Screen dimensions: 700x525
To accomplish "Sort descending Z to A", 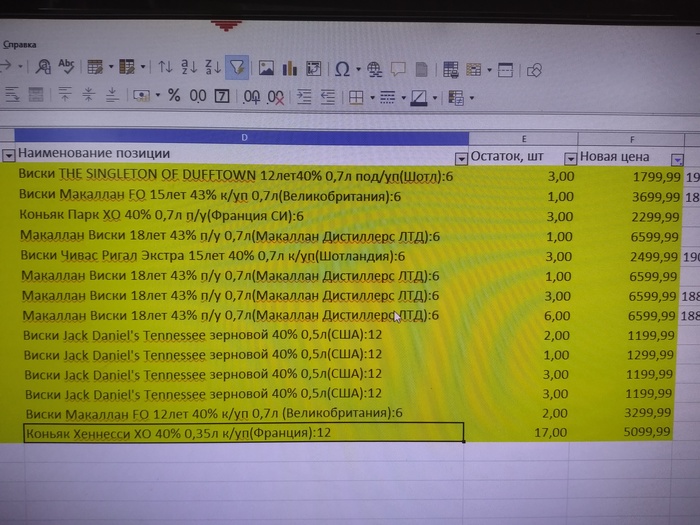I will [212, 67].
